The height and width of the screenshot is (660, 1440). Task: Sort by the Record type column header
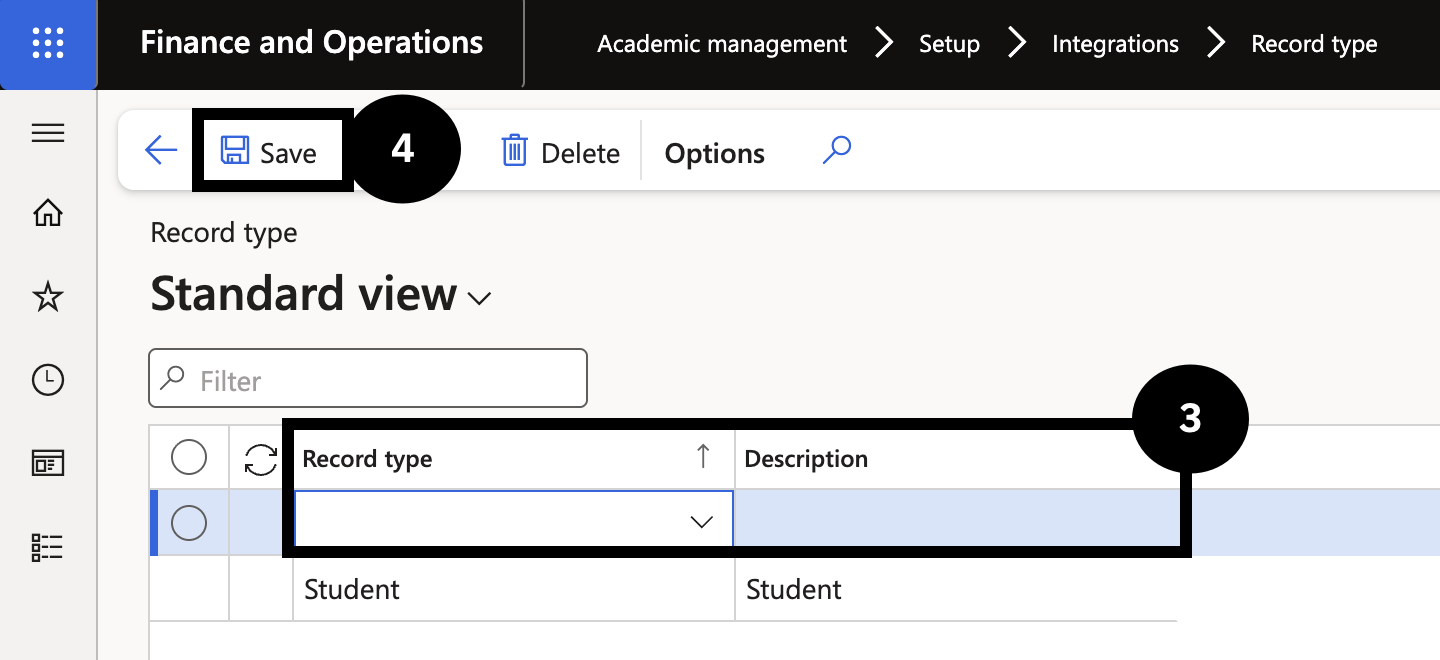pos(513,459)
